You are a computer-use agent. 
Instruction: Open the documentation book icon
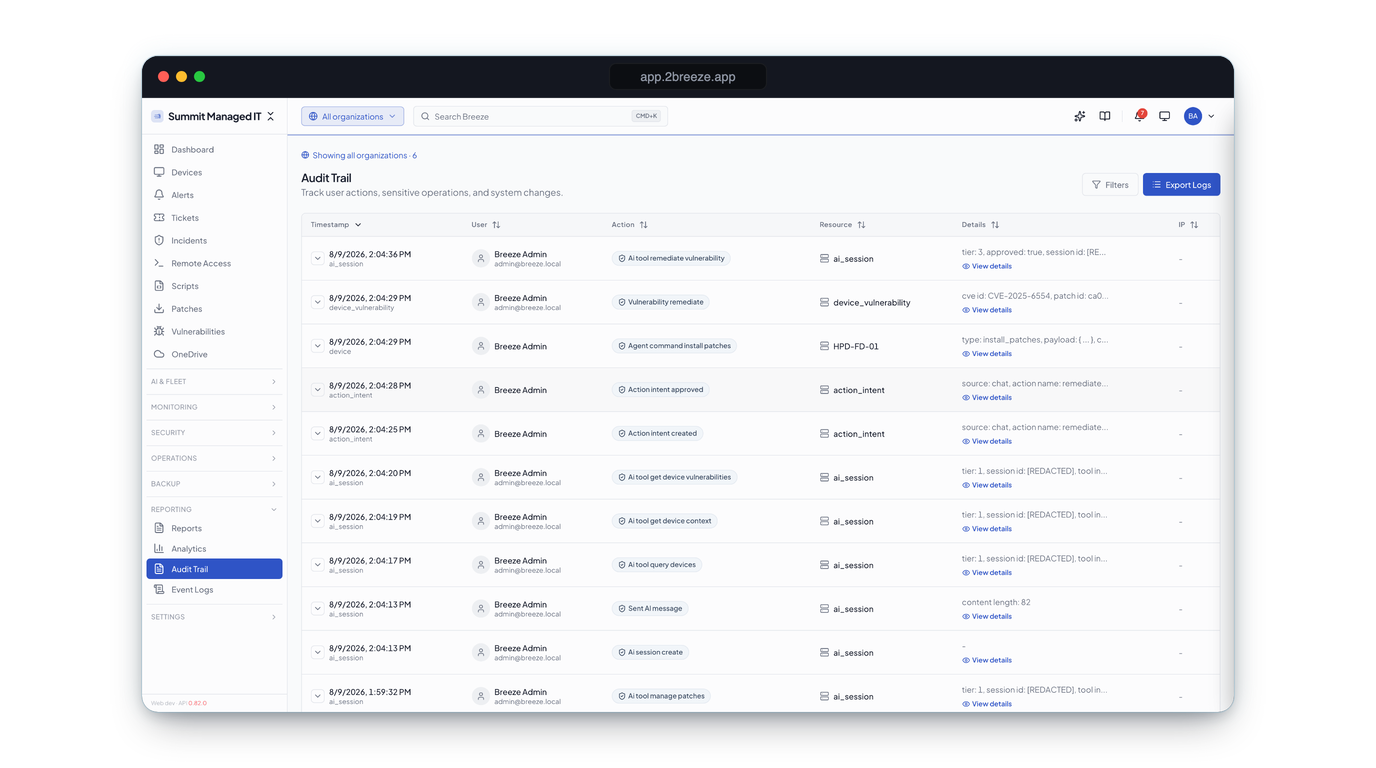[1105, 116]
